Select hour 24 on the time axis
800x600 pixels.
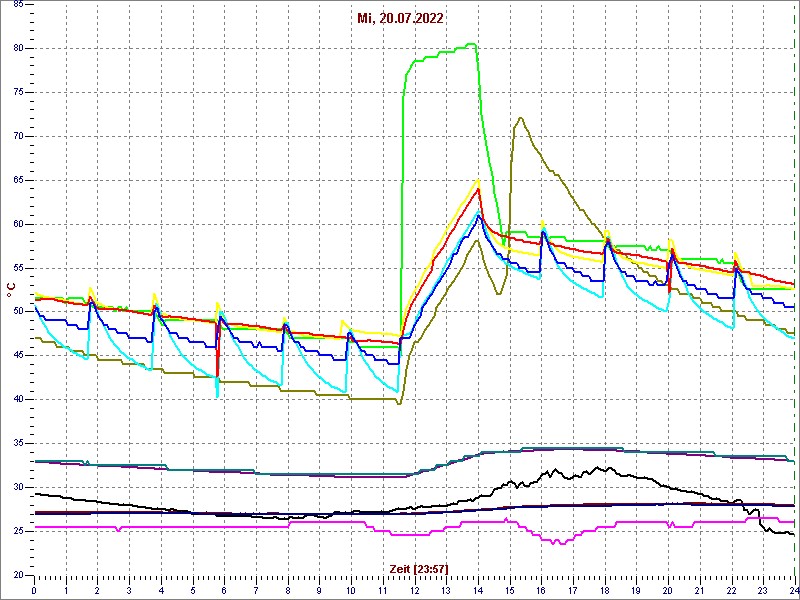point(793,590)
